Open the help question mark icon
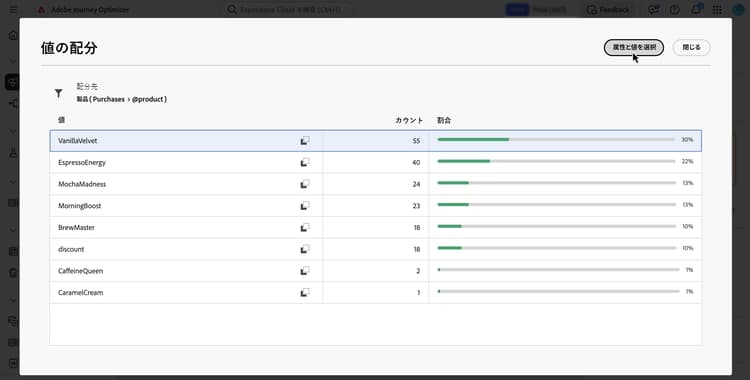 (x=674, y=10)
